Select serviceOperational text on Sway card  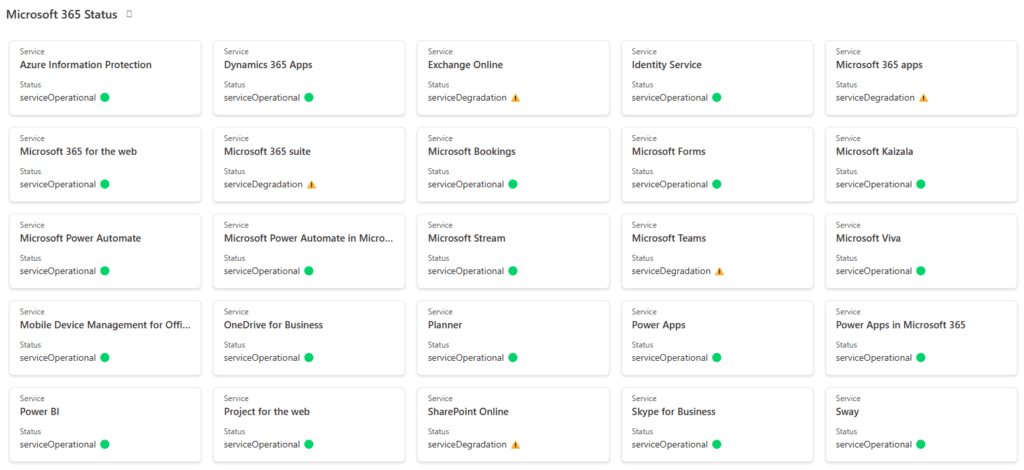[874, 445]
